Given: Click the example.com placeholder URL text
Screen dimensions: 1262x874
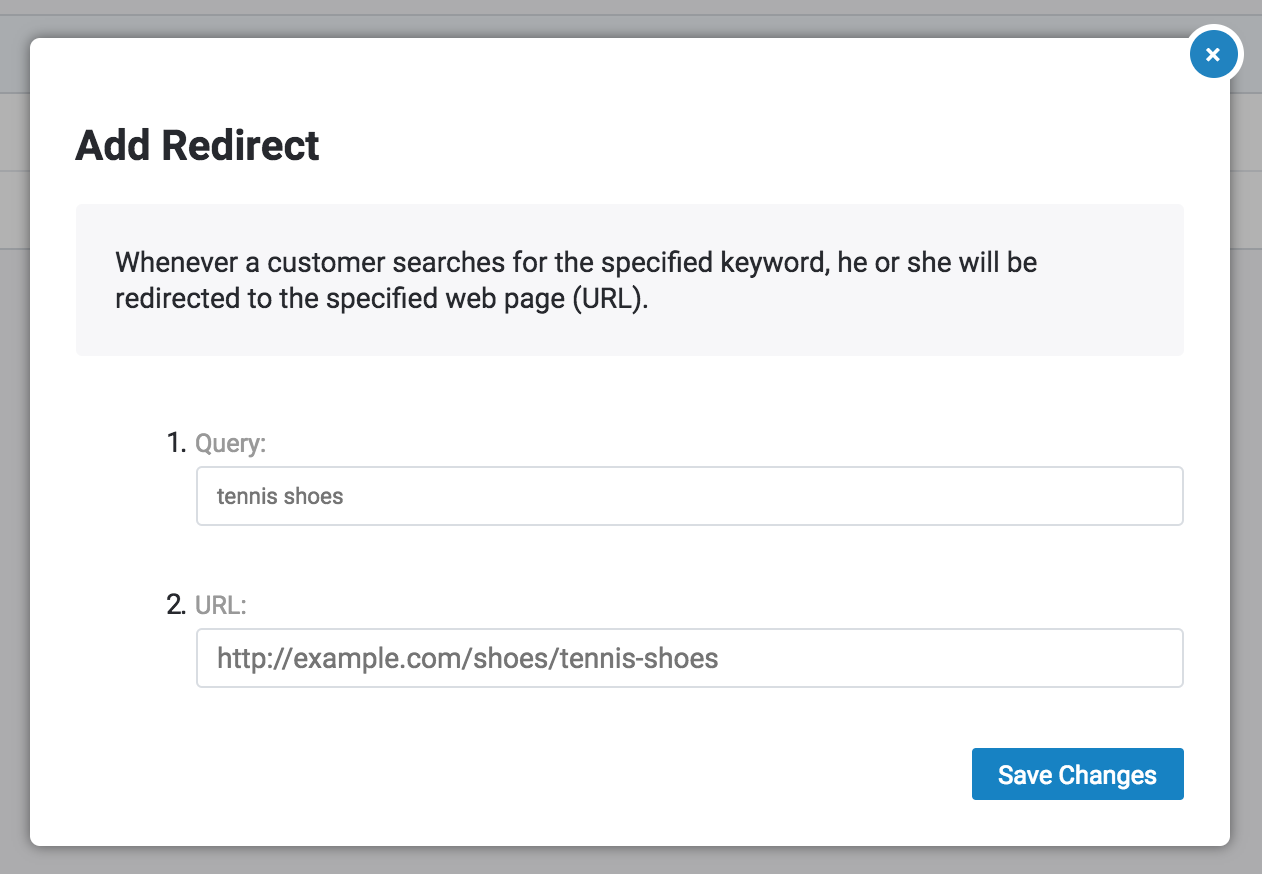Looking at the screenshot, I should (467, 658).
